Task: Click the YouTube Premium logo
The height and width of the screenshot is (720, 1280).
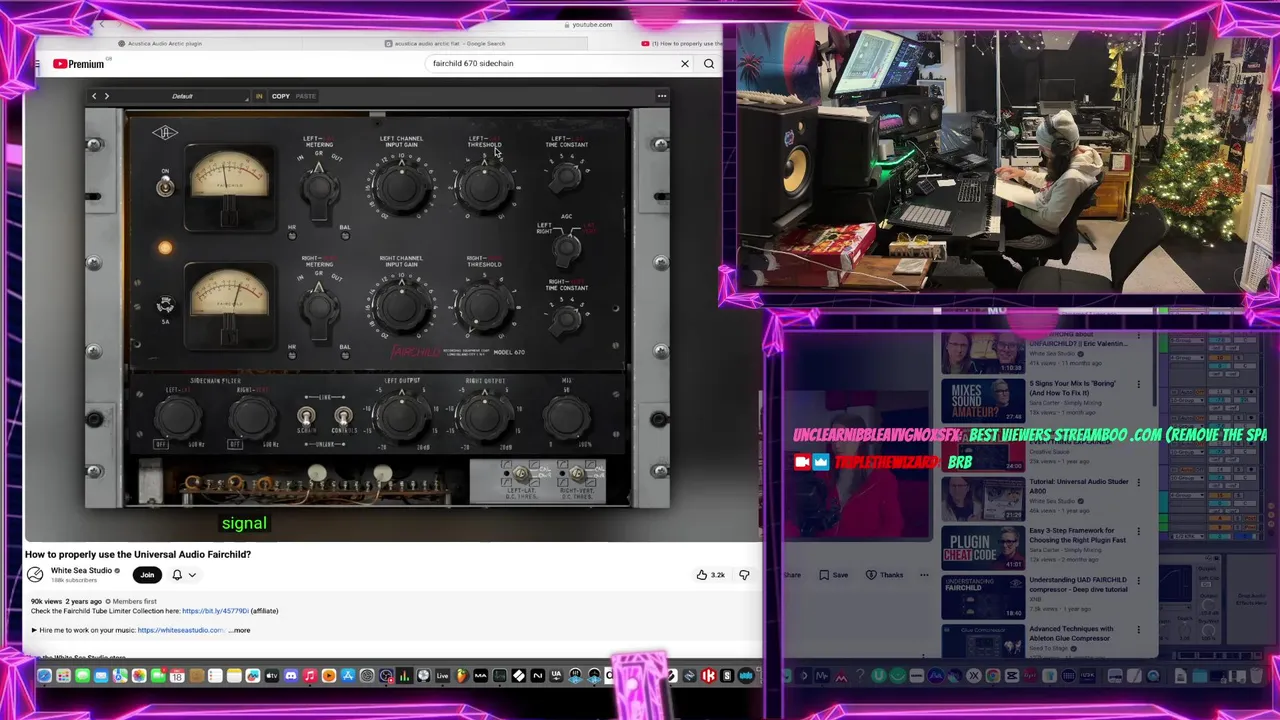Action: [x=79, y=64]
